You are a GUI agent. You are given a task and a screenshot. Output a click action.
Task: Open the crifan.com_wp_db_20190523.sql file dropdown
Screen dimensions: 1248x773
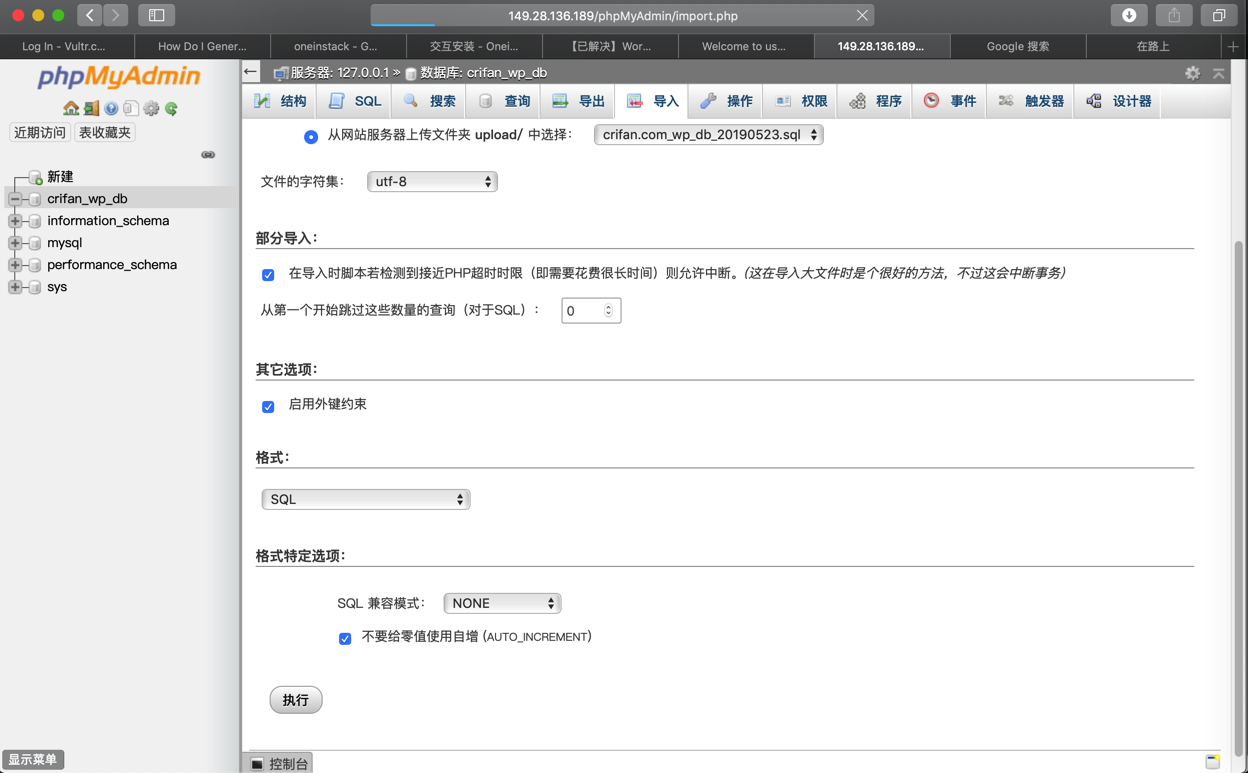(708, 135)
